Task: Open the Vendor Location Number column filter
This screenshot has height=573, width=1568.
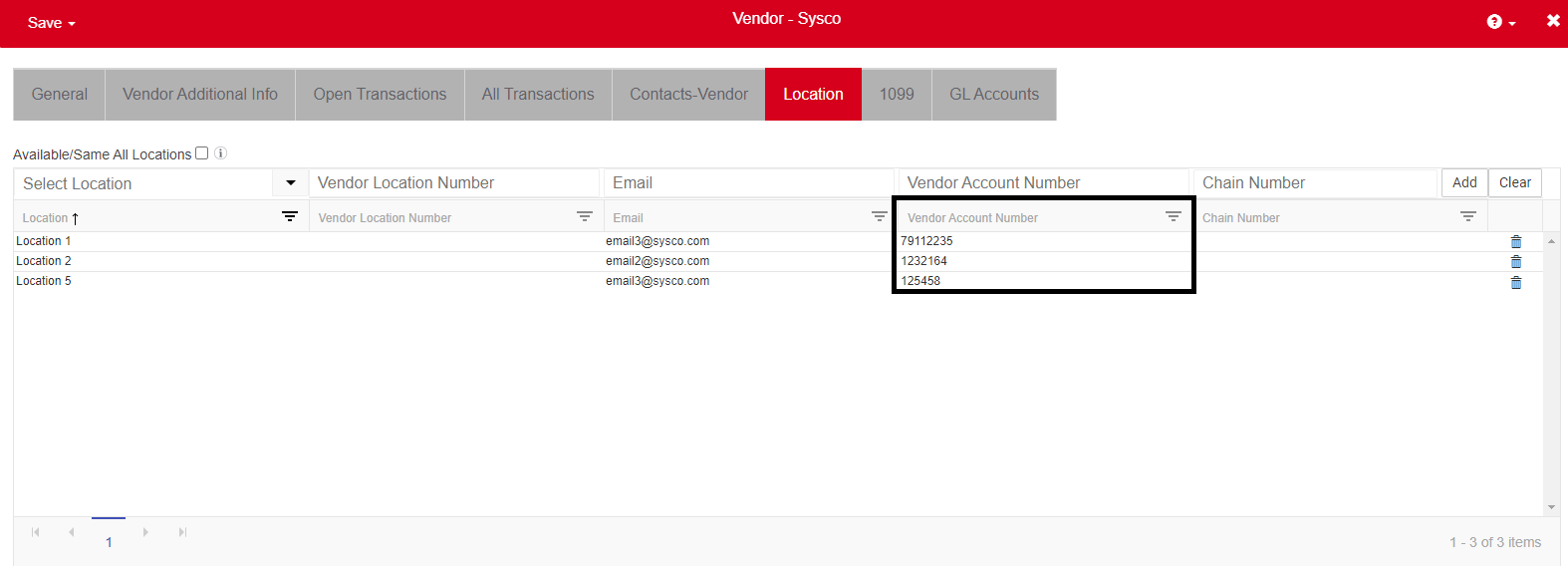Action: [585, 216]
